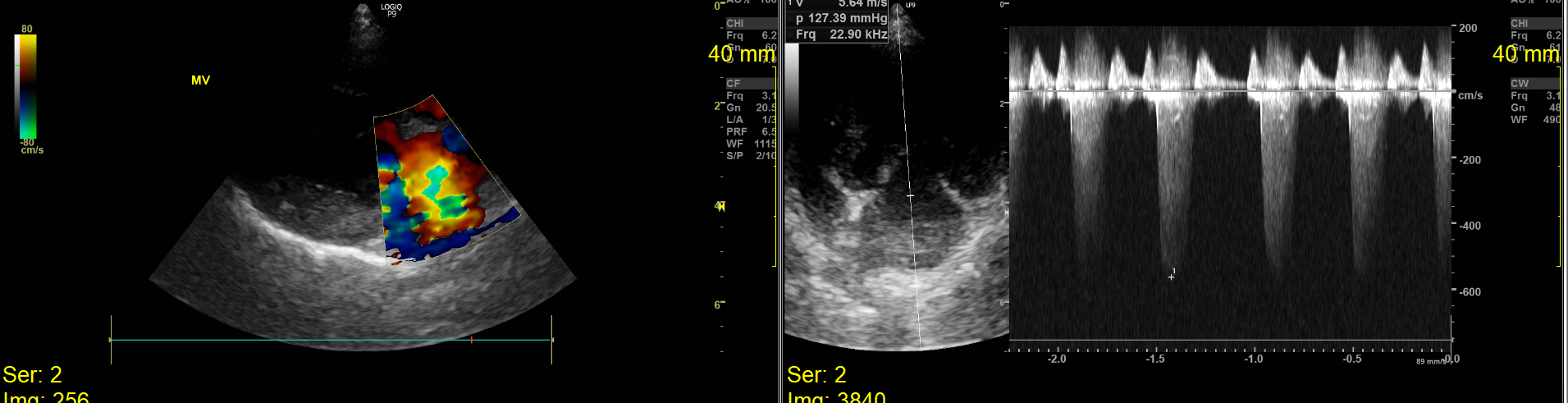The width and height of the screenshot is (1568, 403).
Task: Click the LOGIQ P9 probe logo
Action: pyautogui.click(x=391, y=10)
